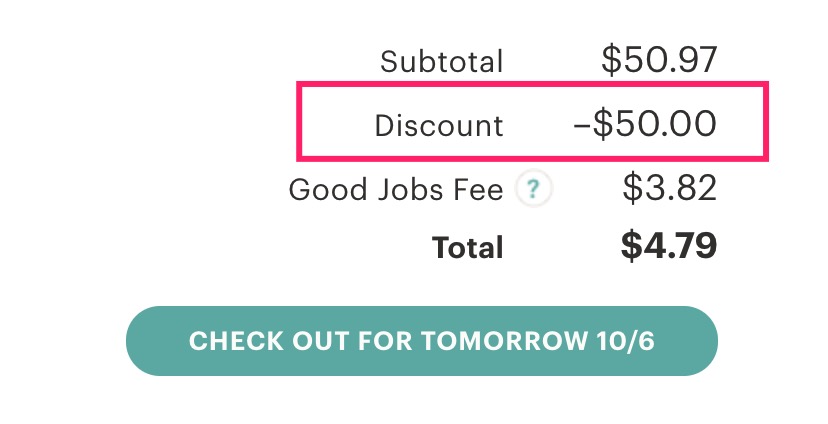Click the Subtotal label

pyautogui.click(x=442, y=61)
